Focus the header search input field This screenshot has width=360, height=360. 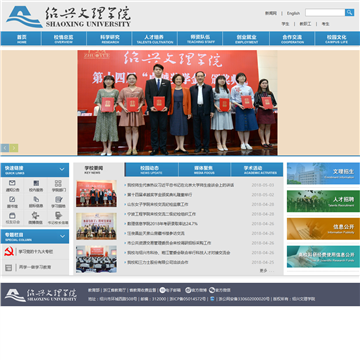coord(325,13)
